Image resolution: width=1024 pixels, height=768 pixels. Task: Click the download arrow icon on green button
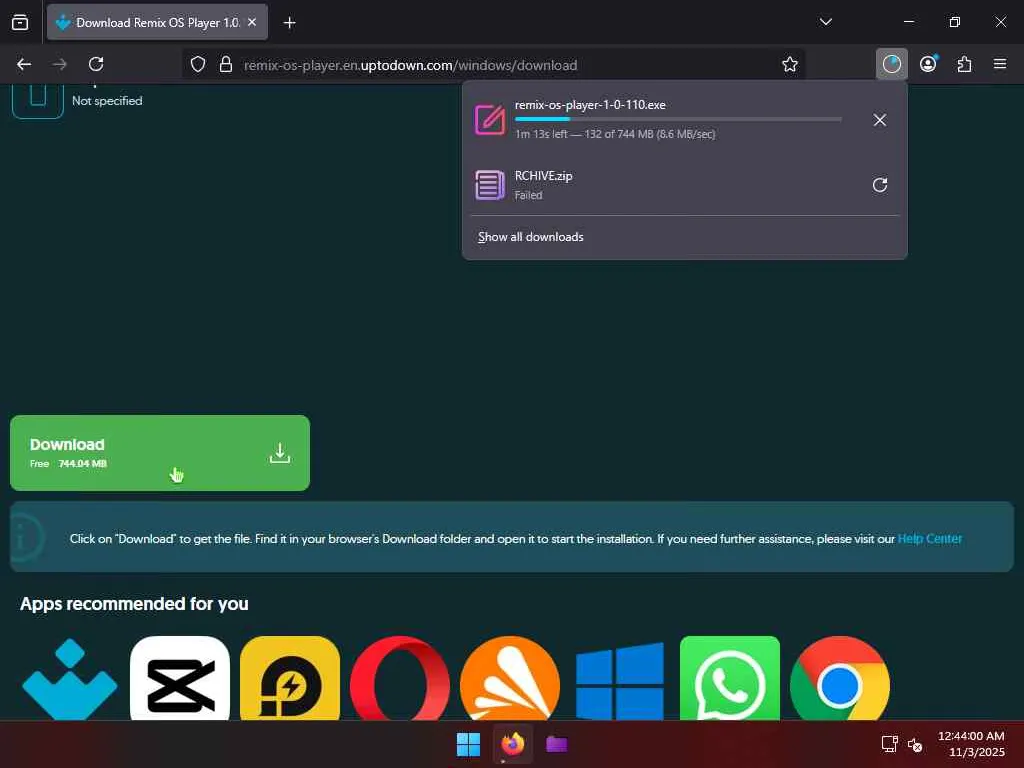coord(280,453)
